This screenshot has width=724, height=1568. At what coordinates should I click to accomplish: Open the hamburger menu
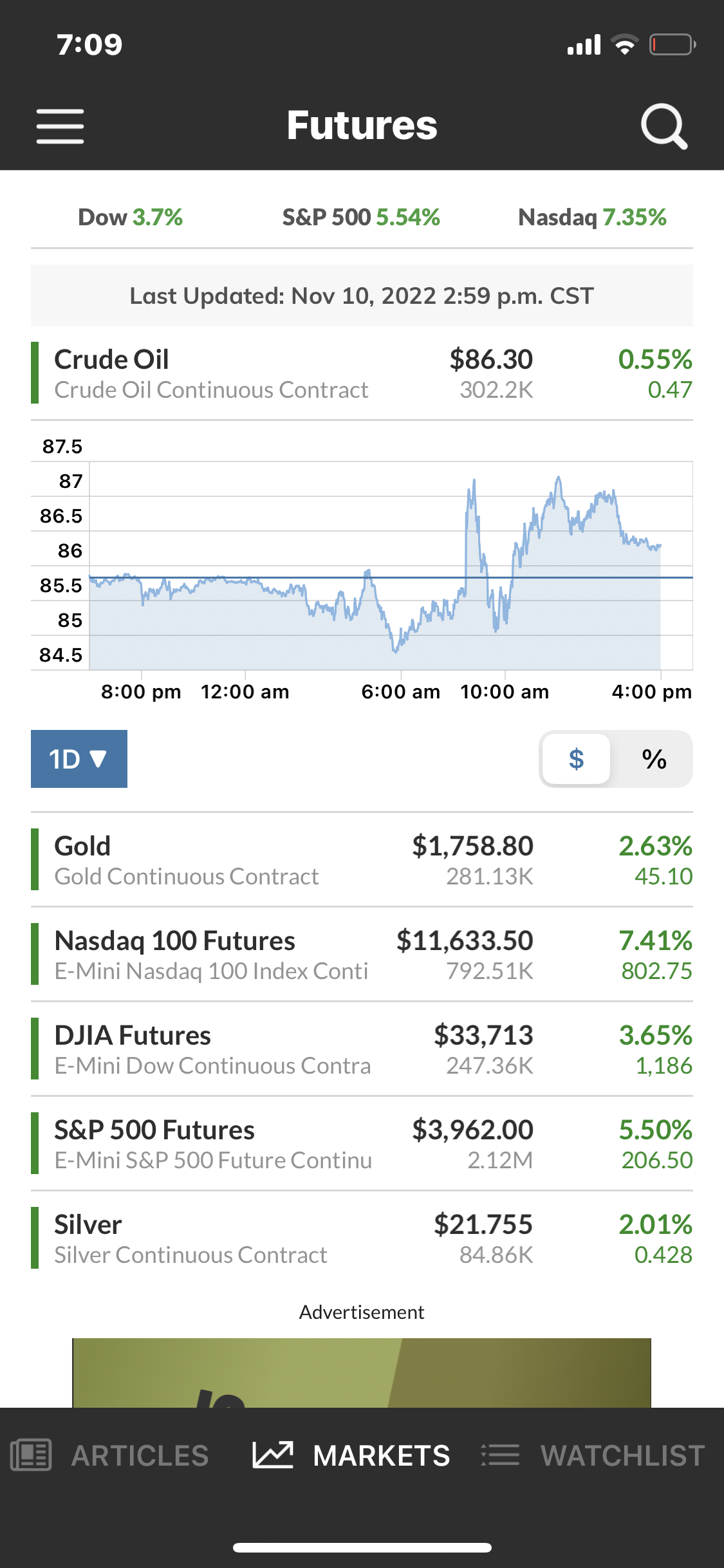(x=60, y=126)
